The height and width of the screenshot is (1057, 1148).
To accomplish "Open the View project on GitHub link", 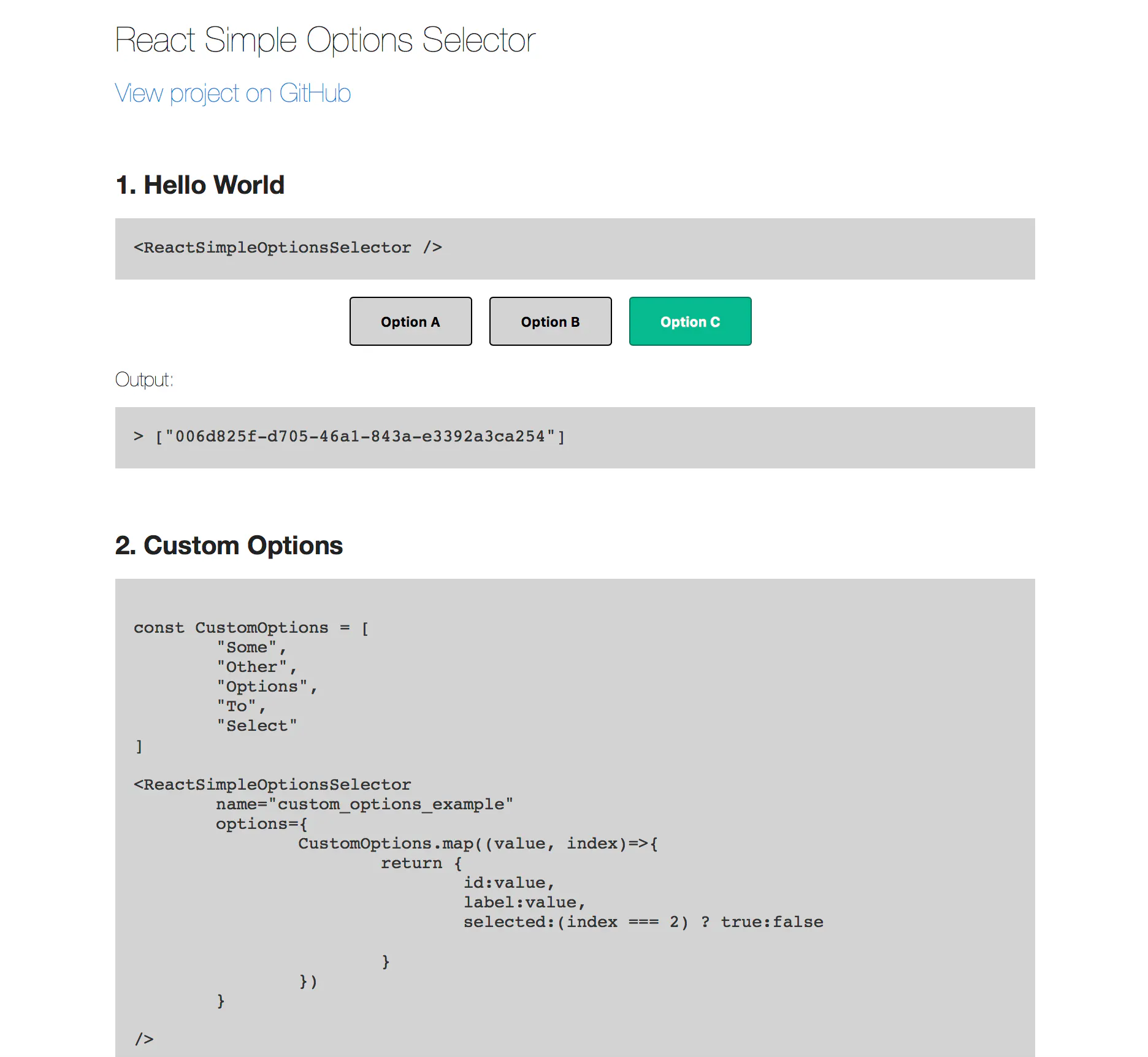I will point(232,94).
